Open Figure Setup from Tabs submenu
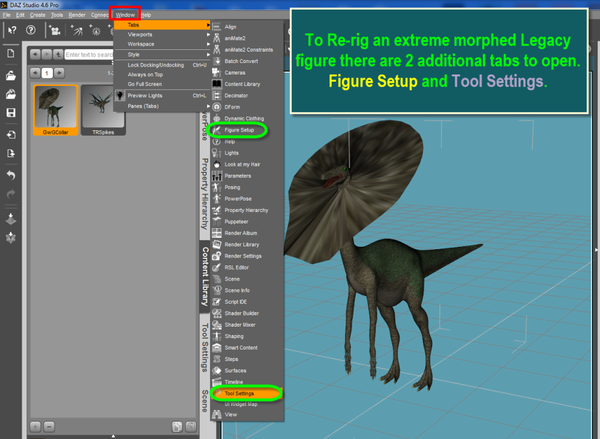 pos(239,130)
